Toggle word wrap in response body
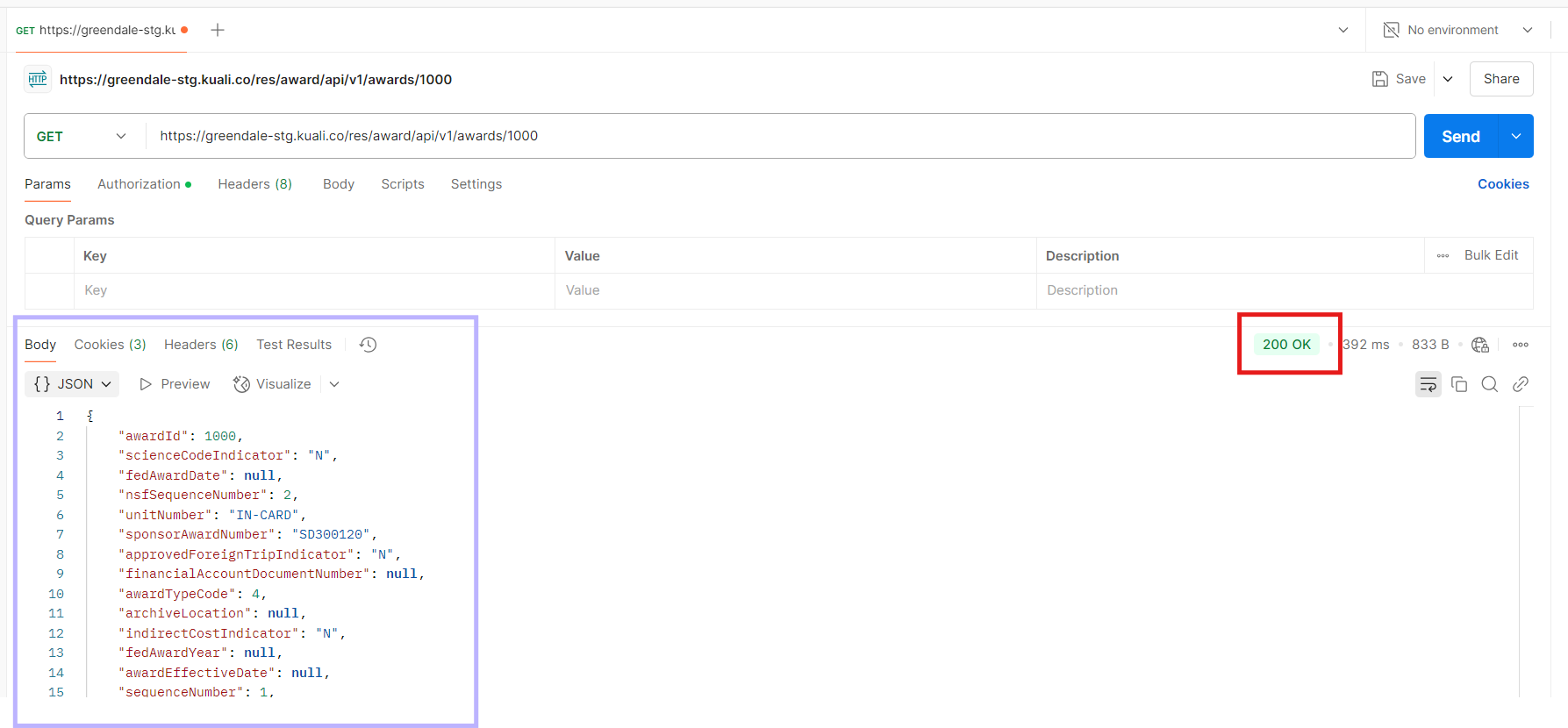Image resolution: width=1568 pixels, height=728 pixels. pos(1428,384)
